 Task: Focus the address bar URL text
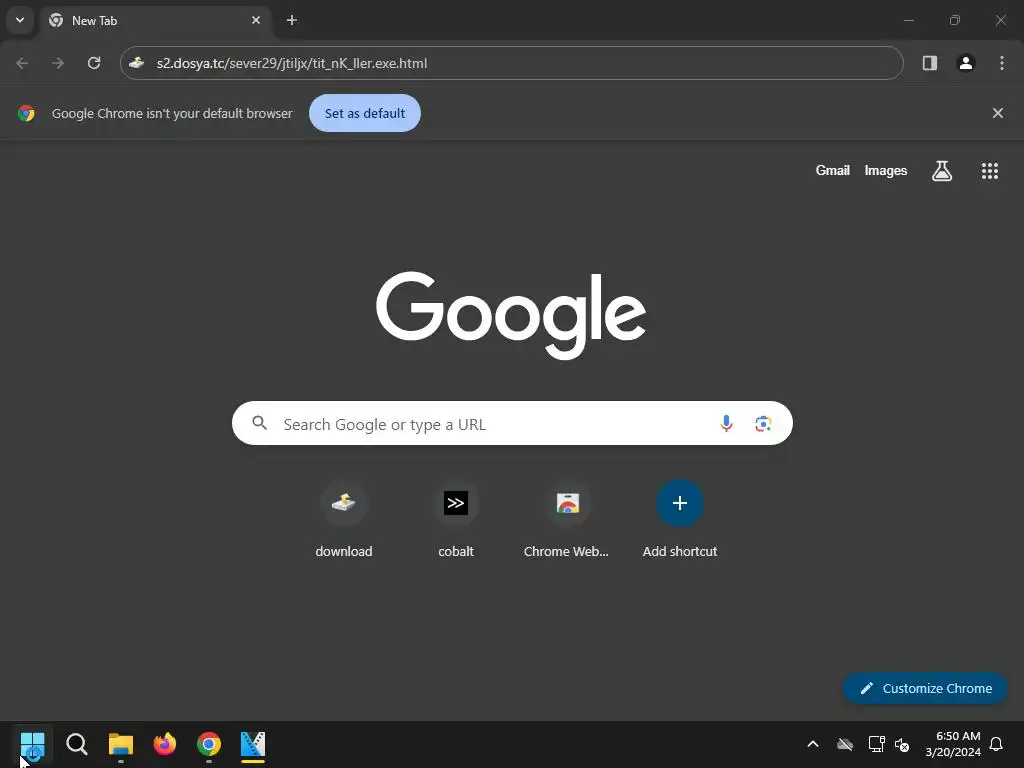[x=292, y=63]
